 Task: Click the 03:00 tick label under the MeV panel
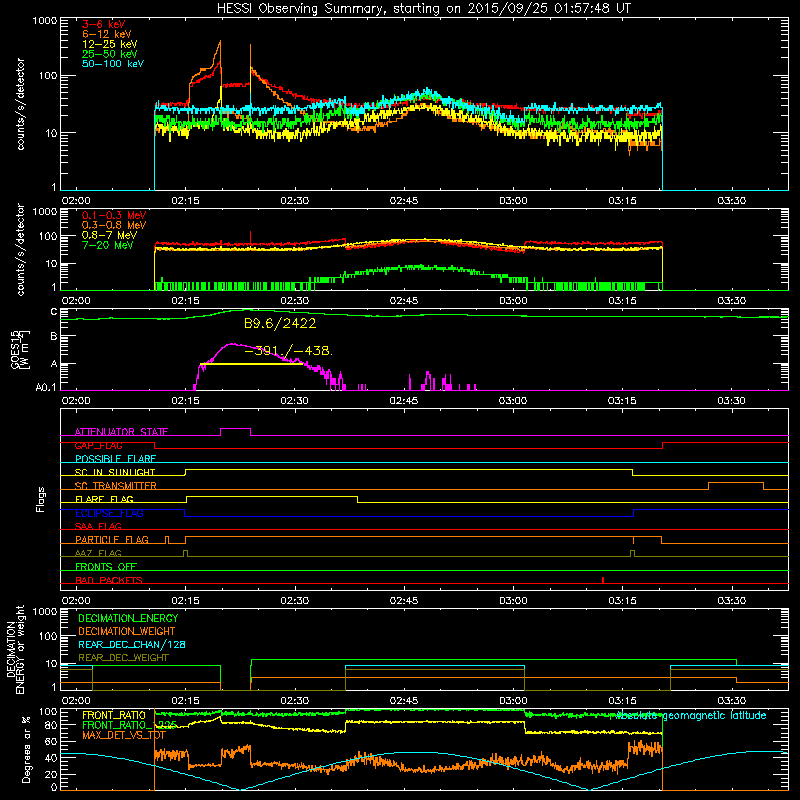pos(513,301)
